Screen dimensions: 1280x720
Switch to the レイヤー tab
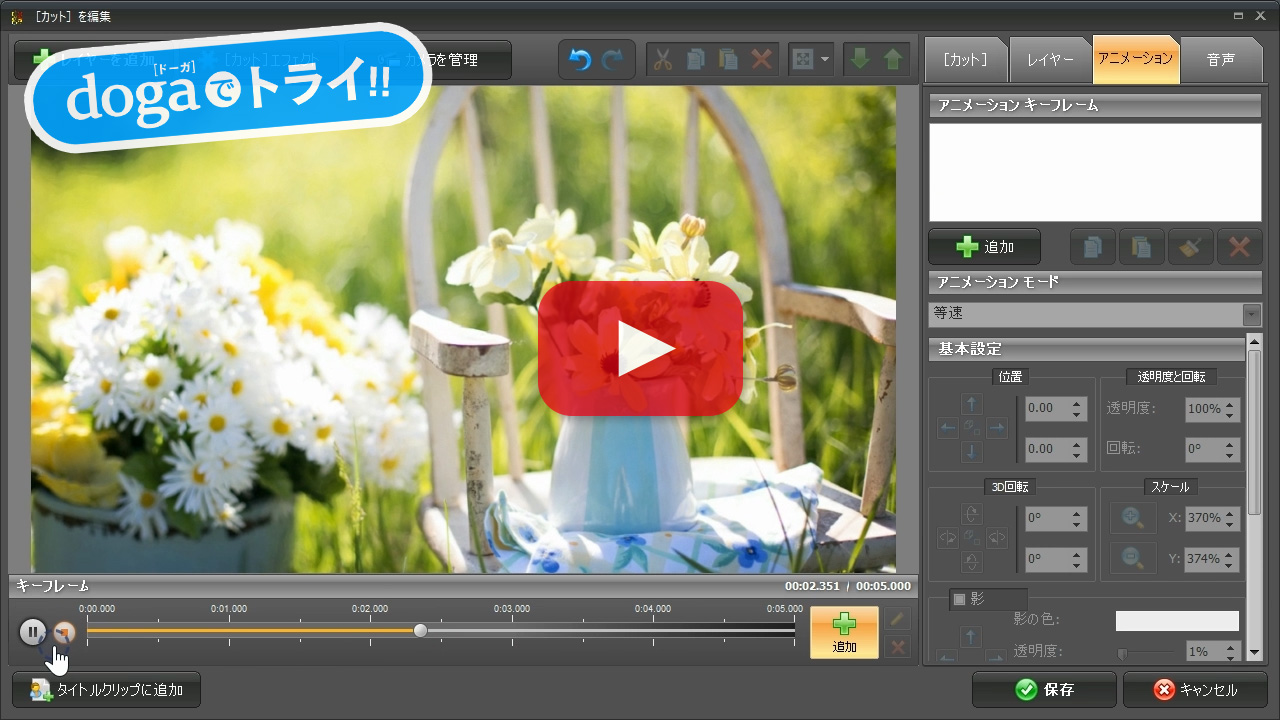(x=1050, y=59)
